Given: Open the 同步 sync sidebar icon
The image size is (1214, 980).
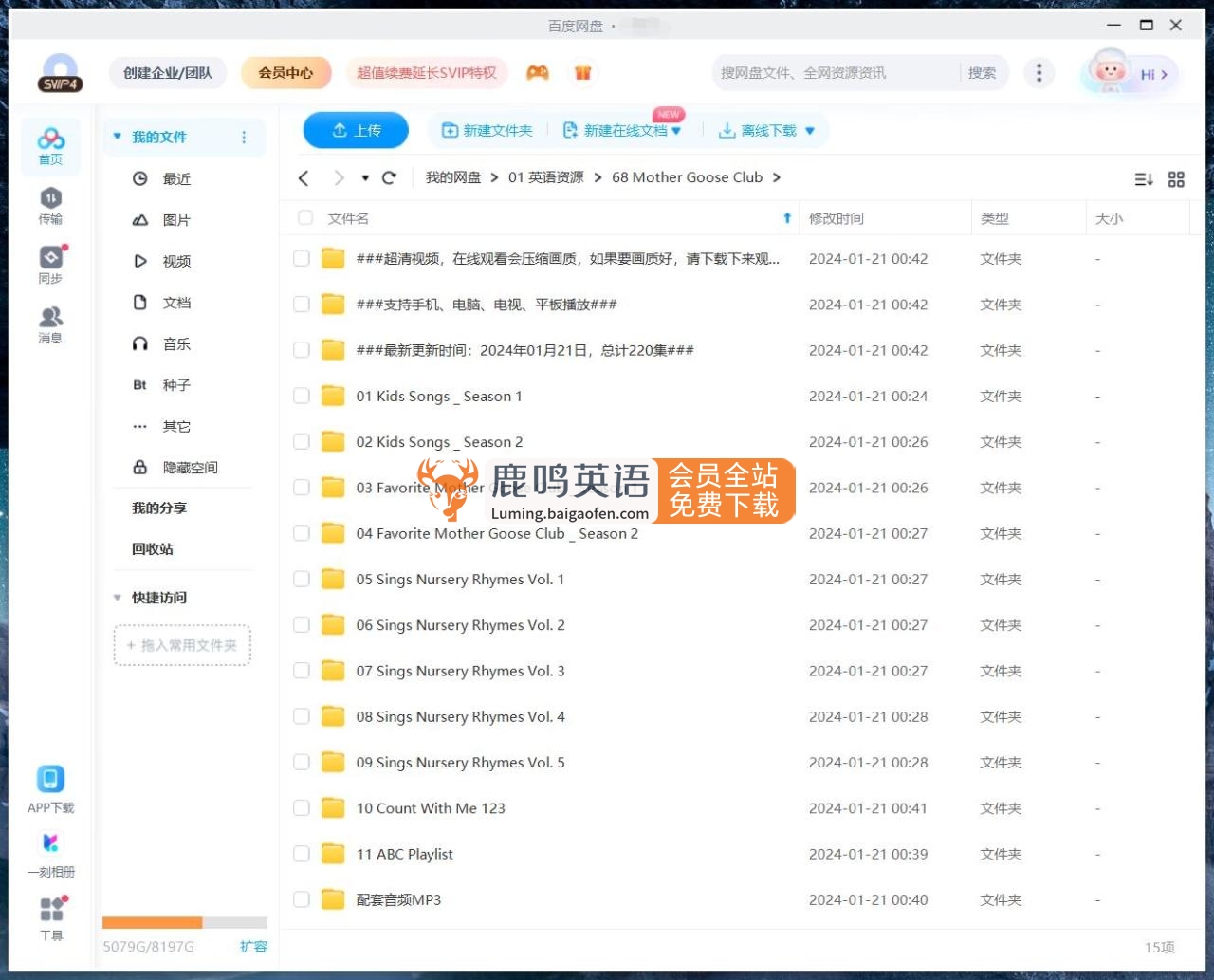Looking at the screenshot, I should click(51, 265).
